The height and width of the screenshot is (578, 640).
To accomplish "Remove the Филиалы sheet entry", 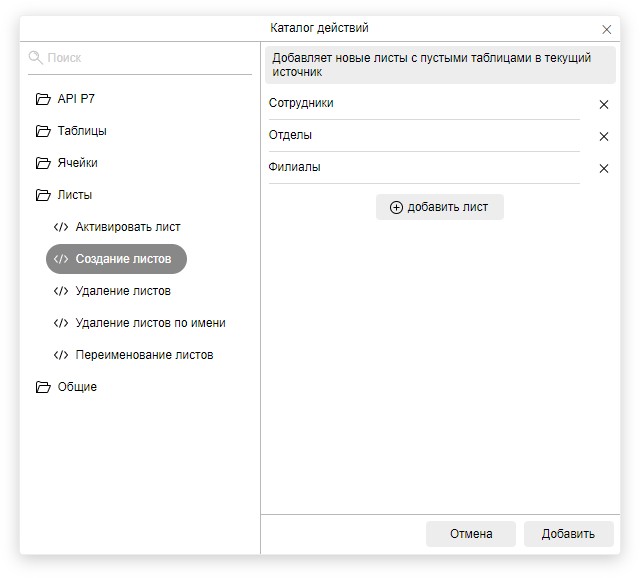I will [x=603, y=168].
